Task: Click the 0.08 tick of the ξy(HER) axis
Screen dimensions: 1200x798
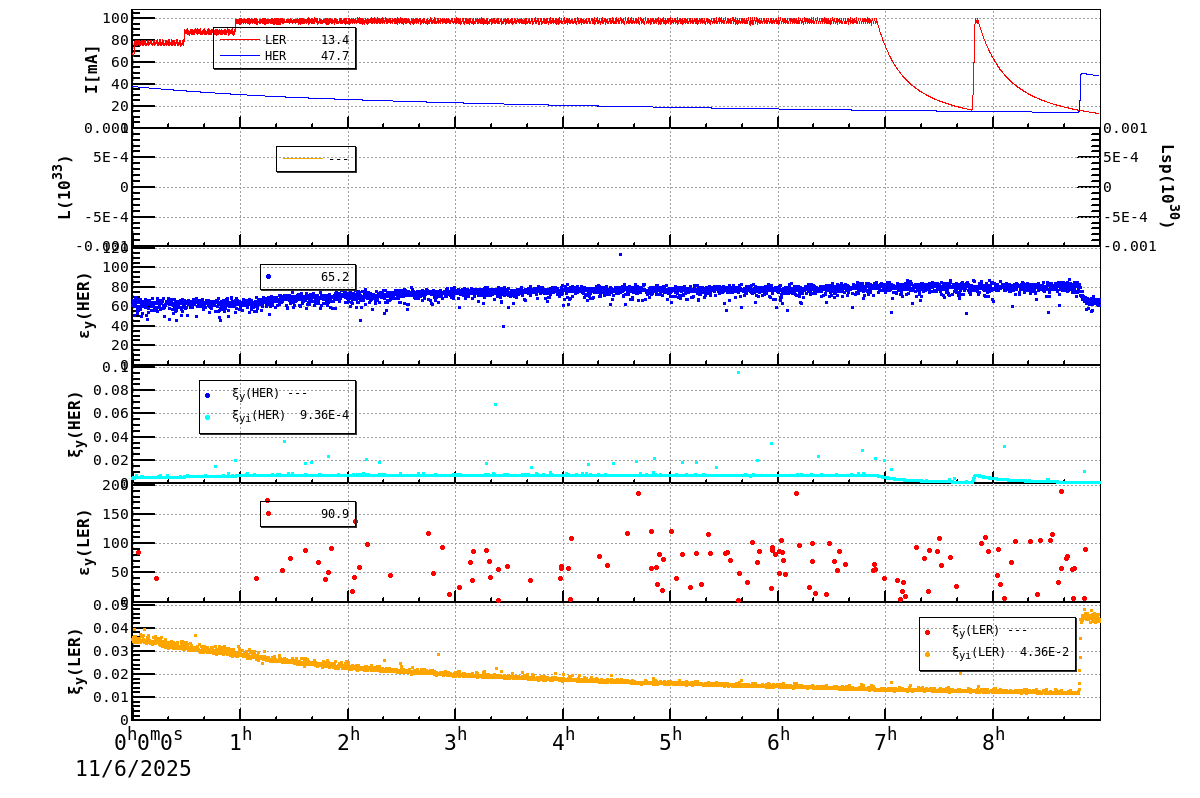Action: [x=110, y=390]
